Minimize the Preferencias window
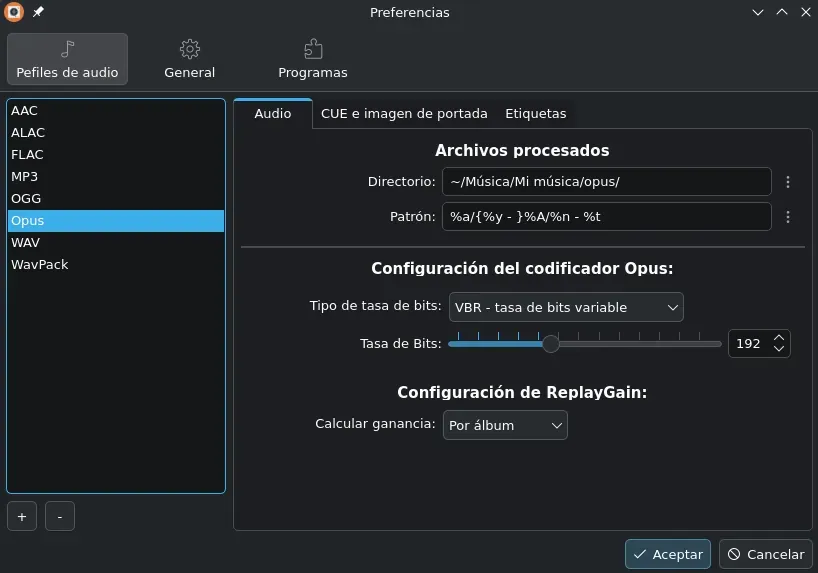818x573 pixels. point(757,12)
